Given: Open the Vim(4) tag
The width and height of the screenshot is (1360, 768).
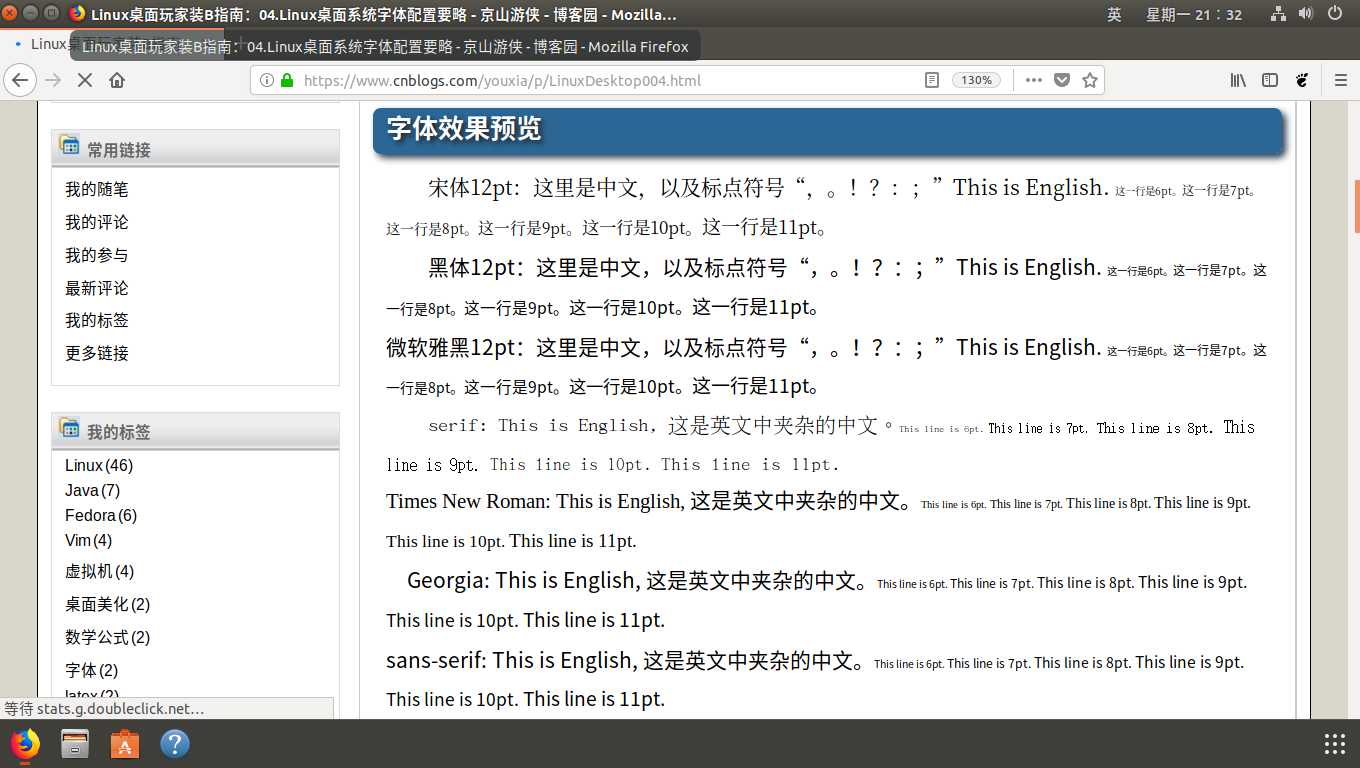Looking at the screenshot, I should pyautogui.click(x=89, y=540).
